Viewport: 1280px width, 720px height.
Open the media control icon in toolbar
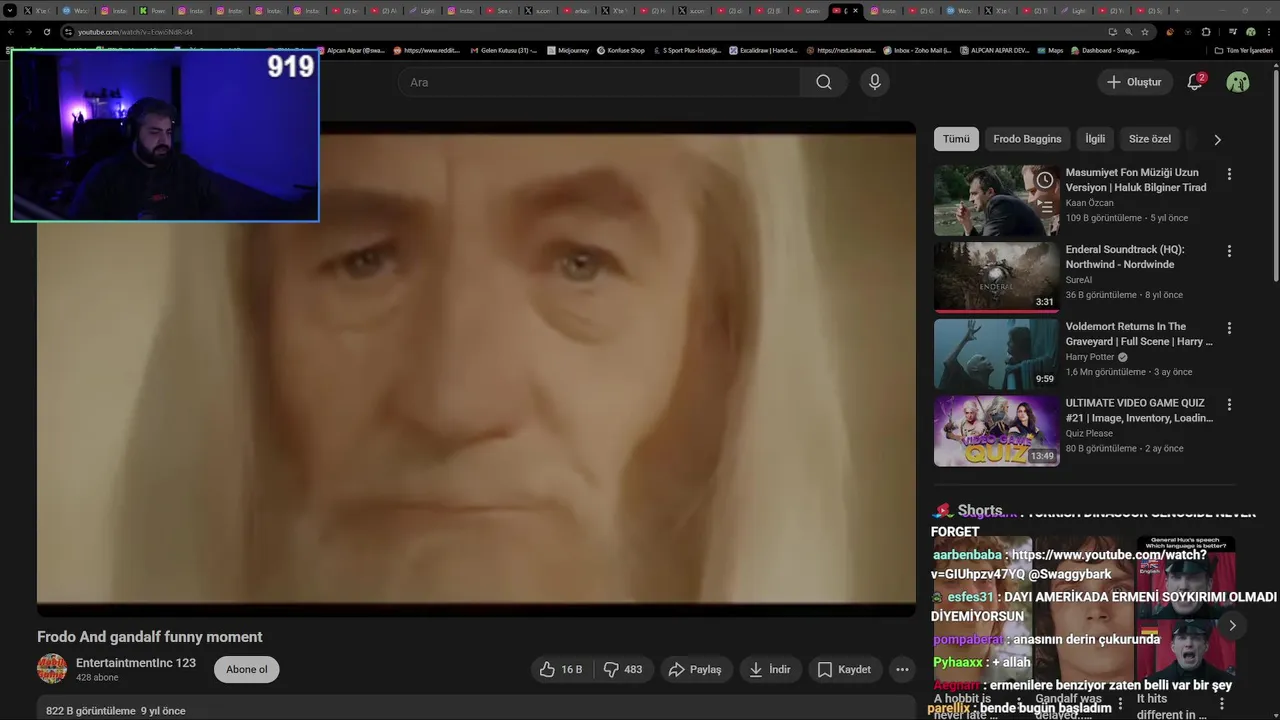tap(1233, 32)
